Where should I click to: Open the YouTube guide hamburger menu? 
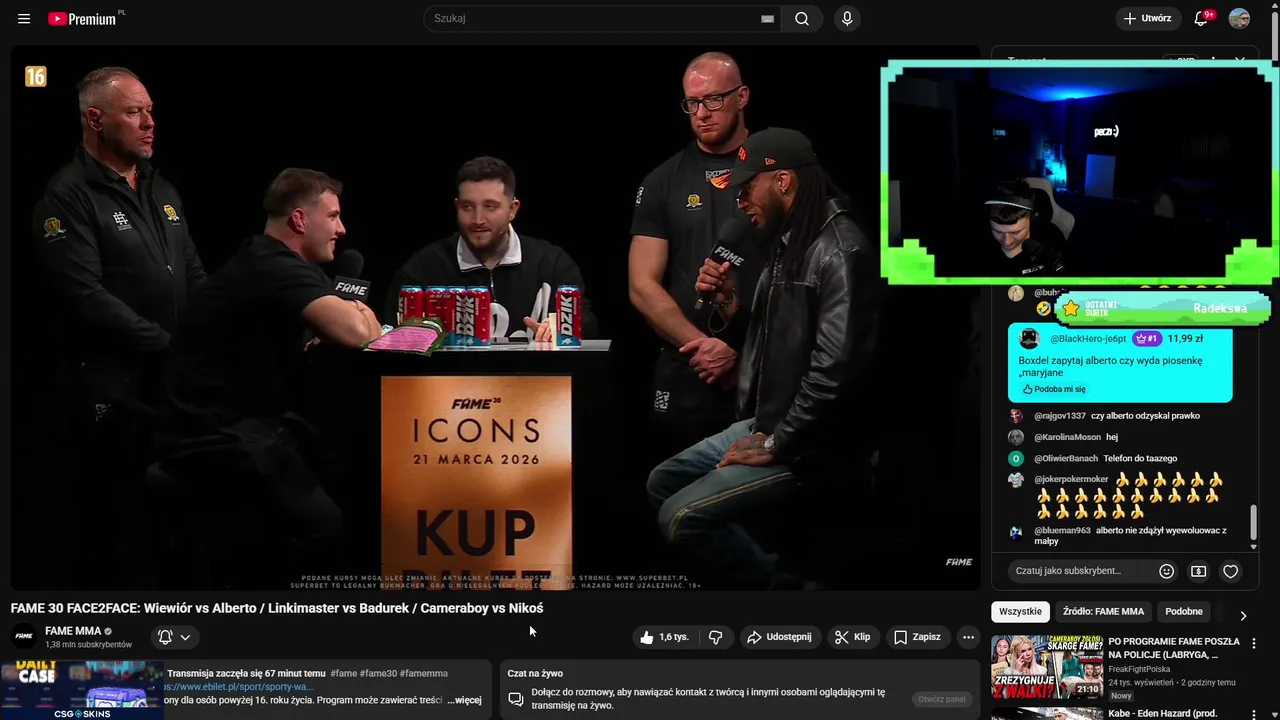[x=24, y=18]
